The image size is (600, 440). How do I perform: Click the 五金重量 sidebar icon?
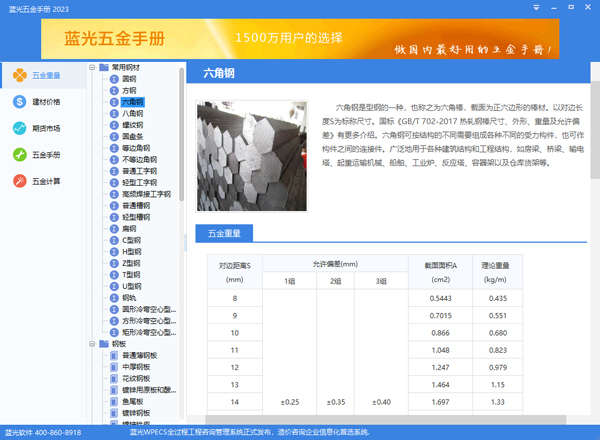coord(19,75)
